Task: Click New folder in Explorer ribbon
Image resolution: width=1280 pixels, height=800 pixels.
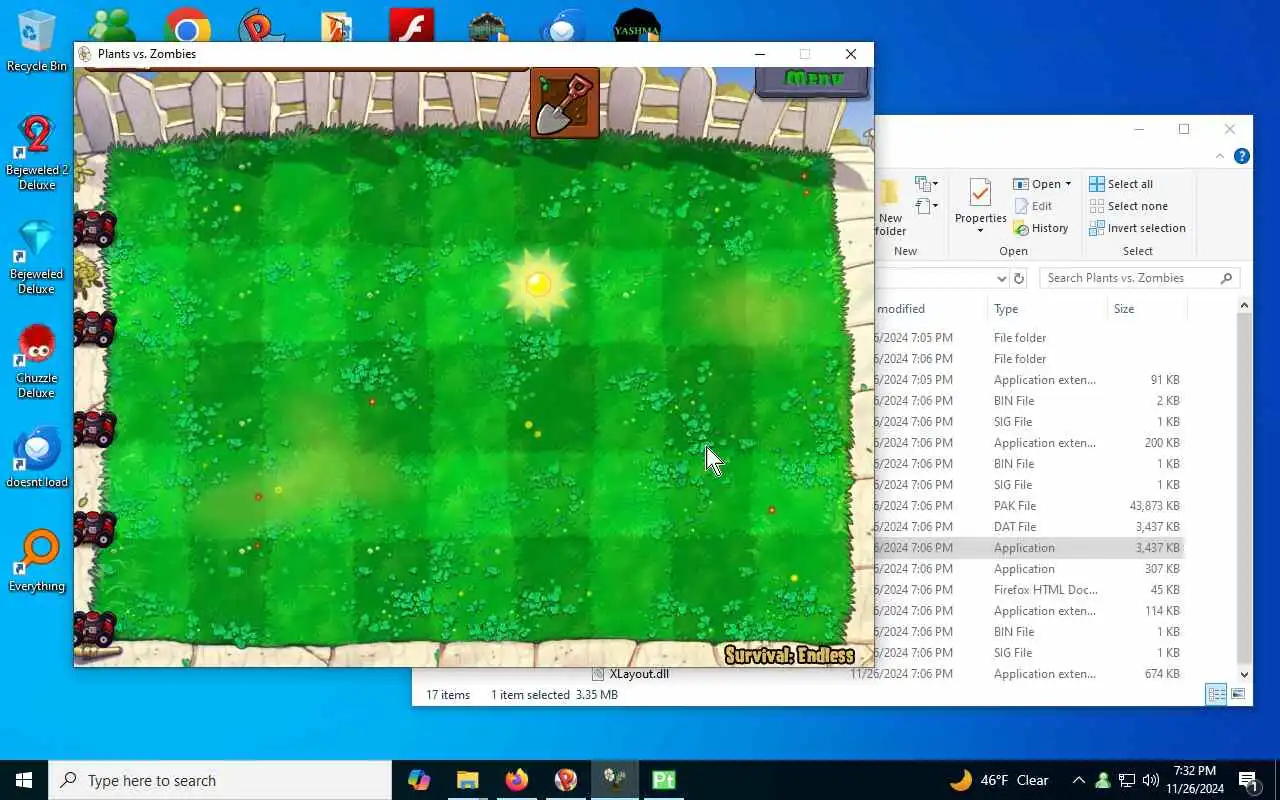Action: coord(889,208)
